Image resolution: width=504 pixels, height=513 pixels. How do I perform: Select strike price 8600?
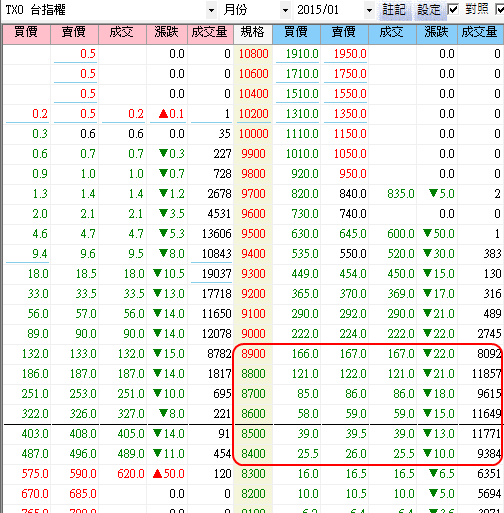click(x=253, y=414)
